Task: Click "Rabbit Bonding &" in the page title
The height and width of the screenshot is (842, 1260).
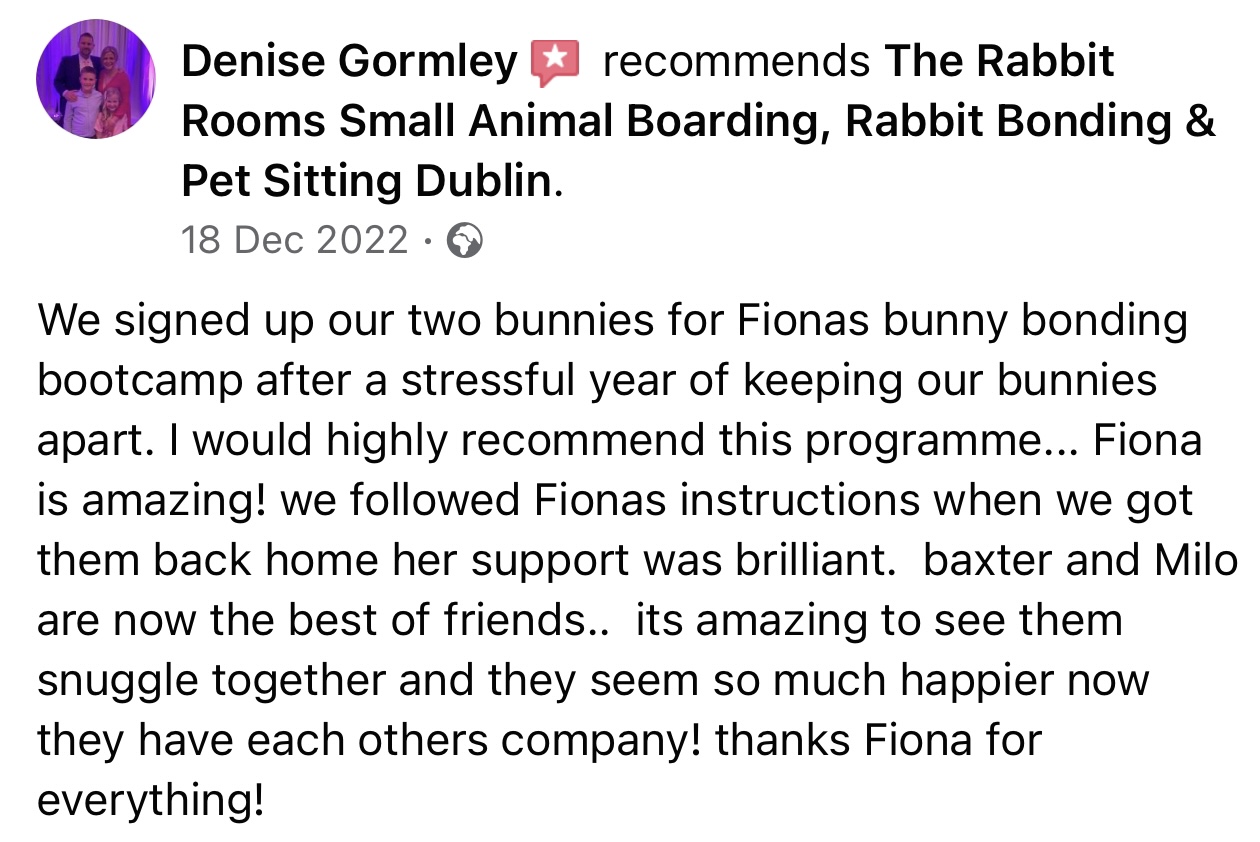Action: coord(1030,122)
